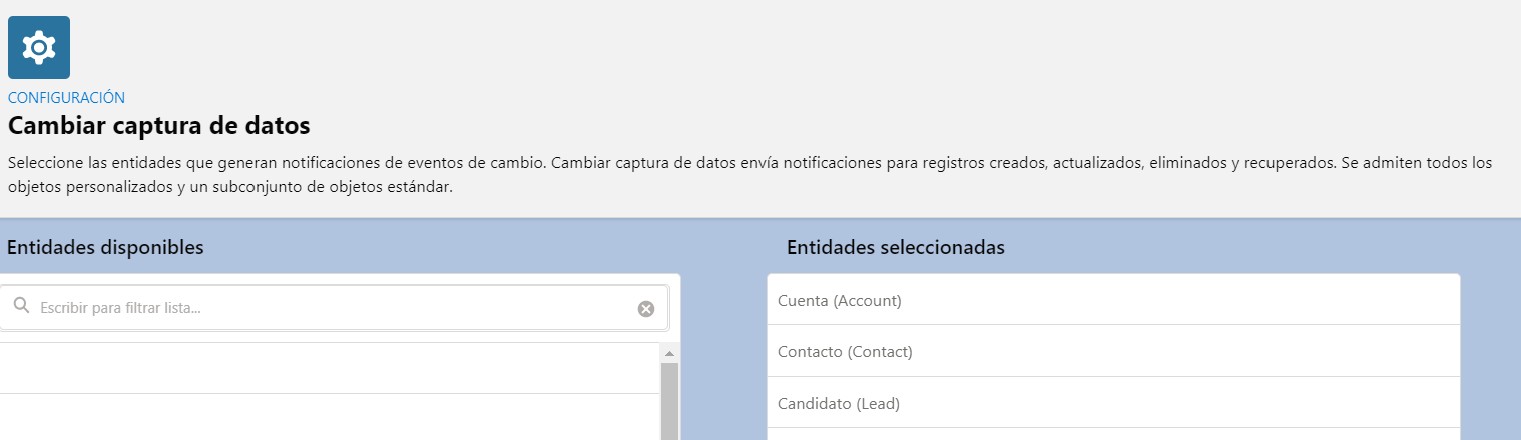Click the 'Entidades seleccionadas' heading
Screen dimensions: 1521x440
coord(895,248)
